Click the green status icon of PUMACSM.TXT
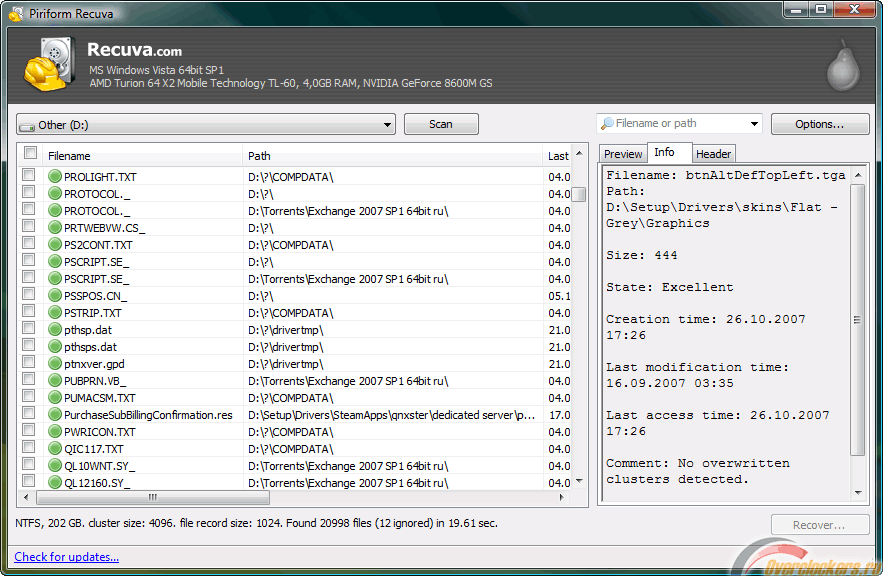The image size is (883, 576). click(x=55, y=398)
